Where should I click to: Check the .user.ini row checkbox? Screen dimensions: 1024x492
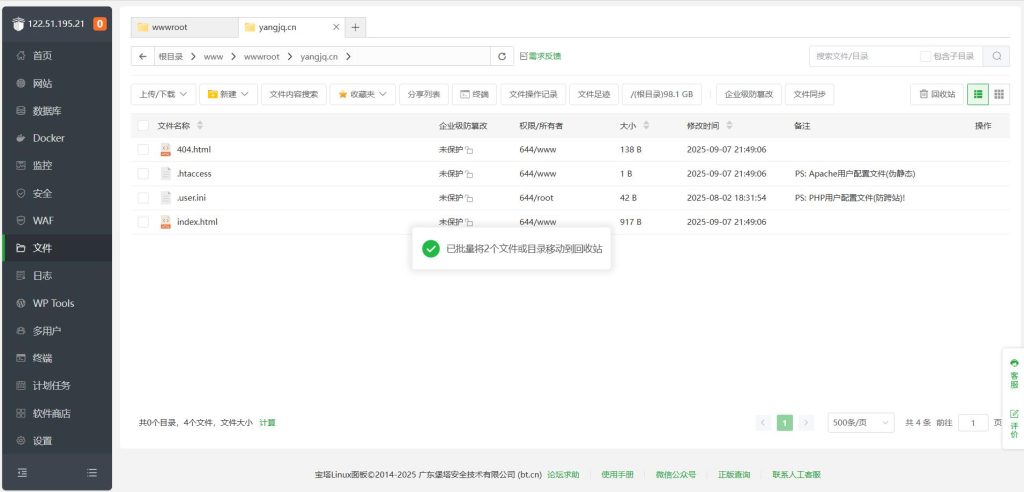click(143, 198)
